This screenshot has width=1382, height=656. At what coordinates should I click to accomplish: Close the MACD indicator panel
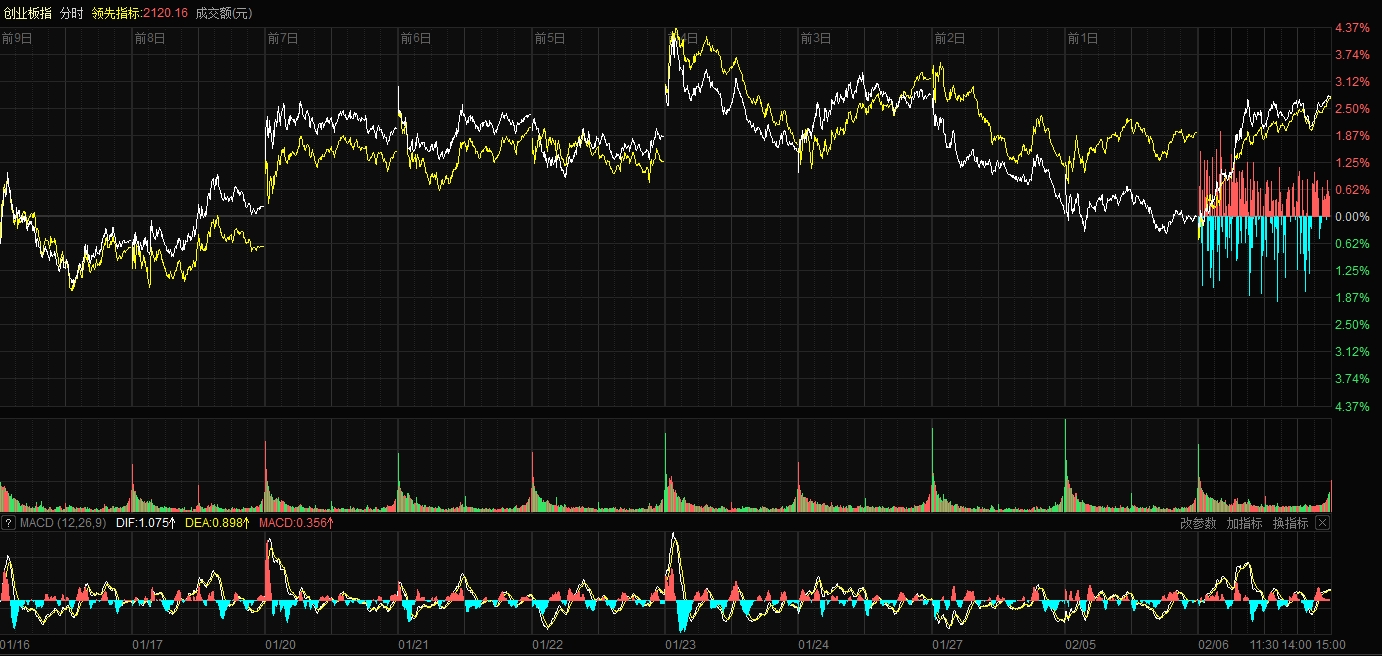(x=1322, y=523)
